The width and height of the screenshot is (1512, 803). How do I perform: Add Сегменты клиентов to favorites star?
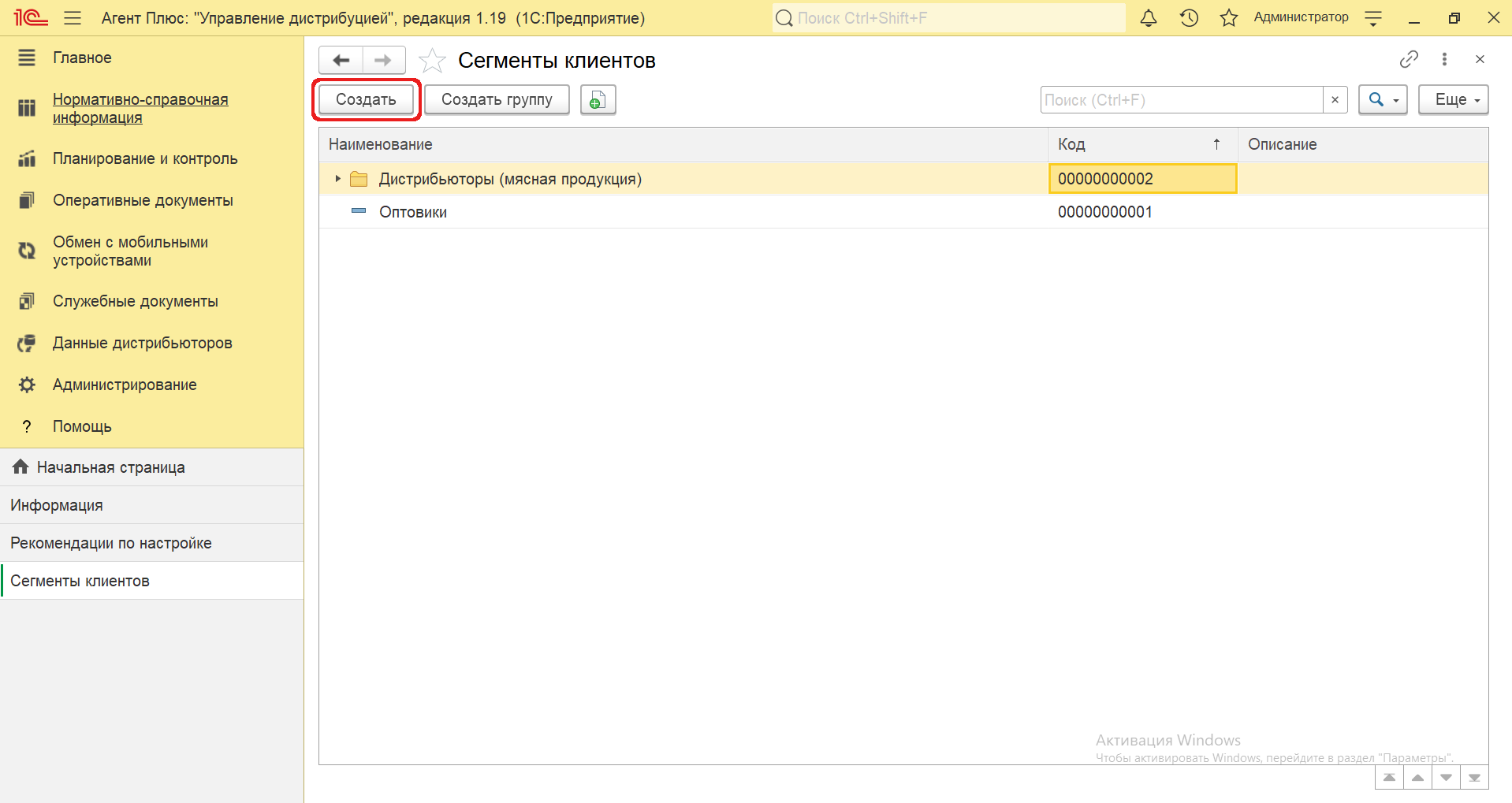tap(432, 61)
